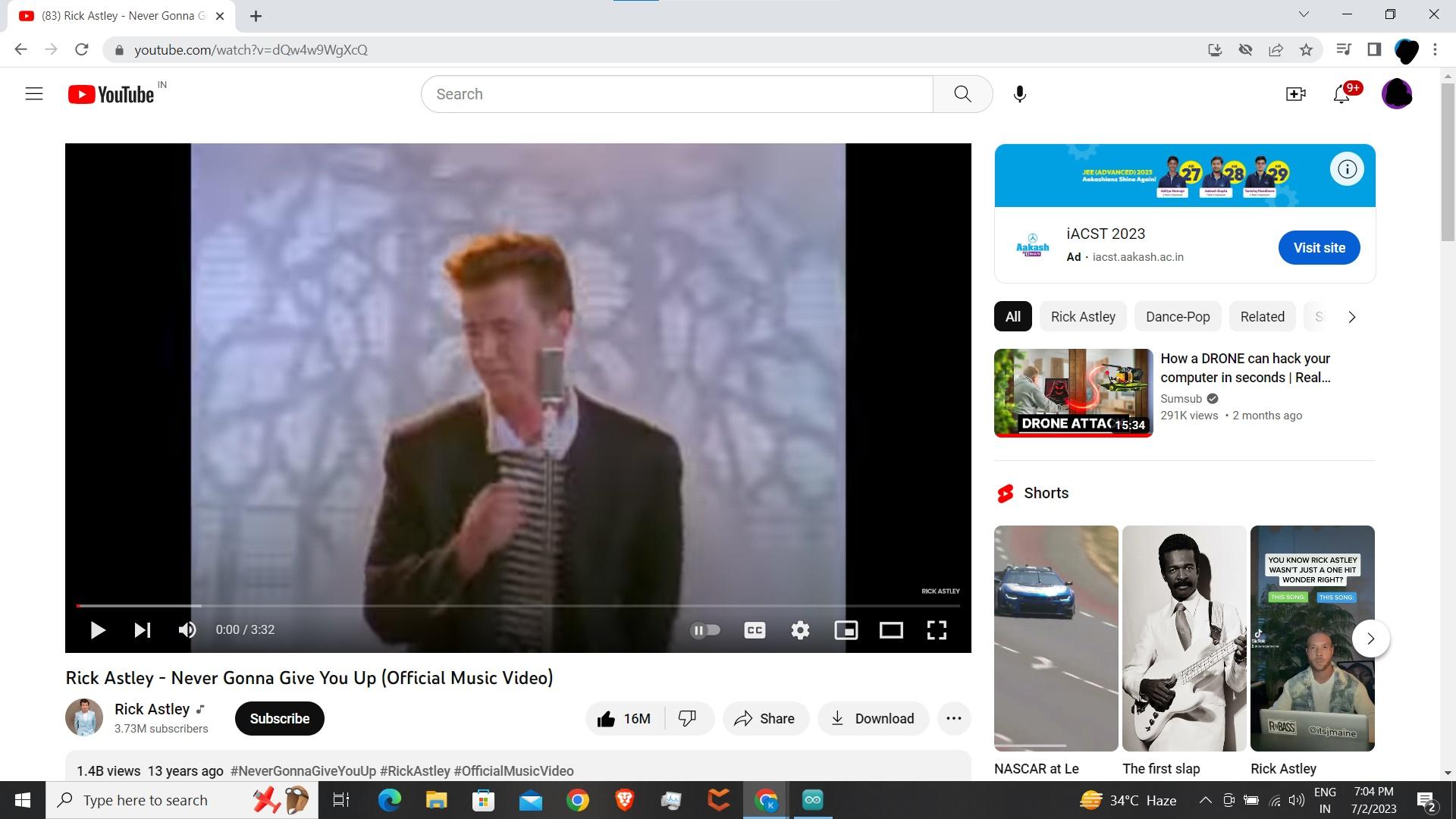Toggle autoplay off in the player

click(x=706, y=629)
